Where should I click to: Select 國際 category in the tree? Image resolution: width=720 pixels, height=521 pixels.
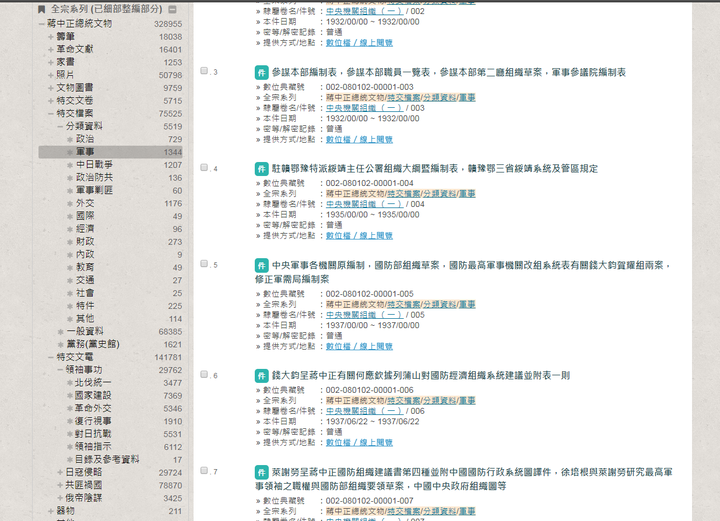pos(85,216)
